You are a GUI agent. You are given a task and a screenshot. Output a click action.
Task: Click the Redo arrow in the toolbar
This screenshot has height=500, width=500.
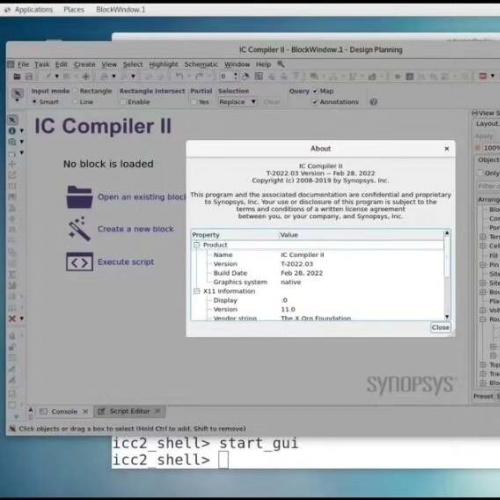[x=199, y=76]
